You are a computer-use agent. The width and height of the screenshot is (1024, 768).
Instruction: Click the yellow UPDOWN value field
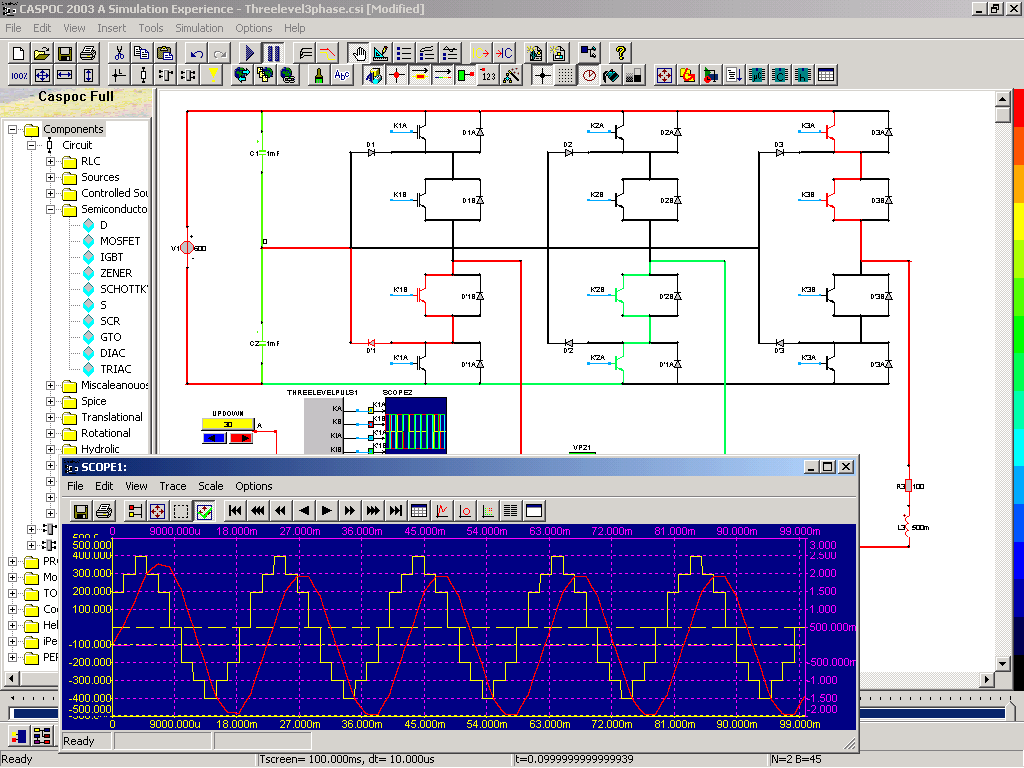pyautogui.click(x=227, y=424)
